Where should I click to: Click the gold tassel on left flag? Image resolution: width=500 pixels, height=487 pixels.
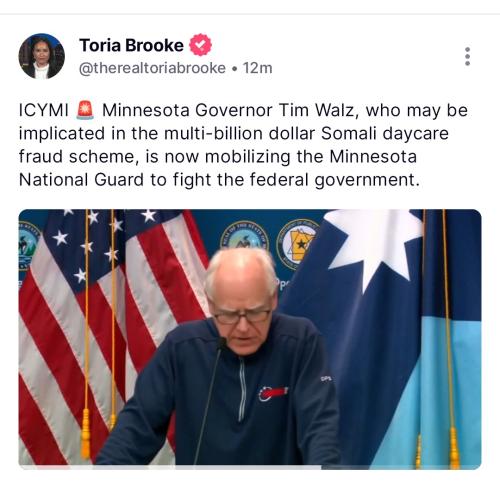[x=86, y=432]
